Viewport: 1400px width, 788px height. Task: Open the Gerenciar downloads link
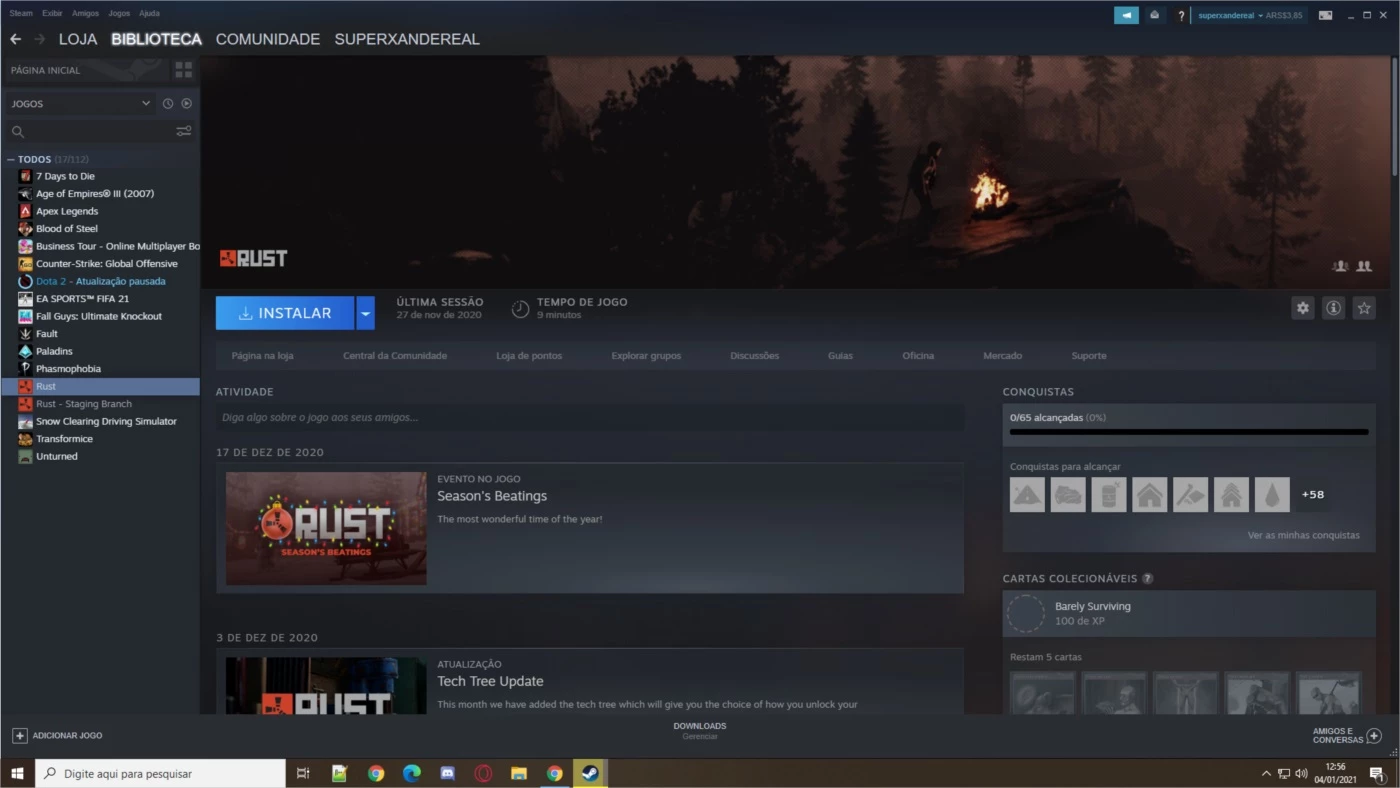(x=700, y=737)
